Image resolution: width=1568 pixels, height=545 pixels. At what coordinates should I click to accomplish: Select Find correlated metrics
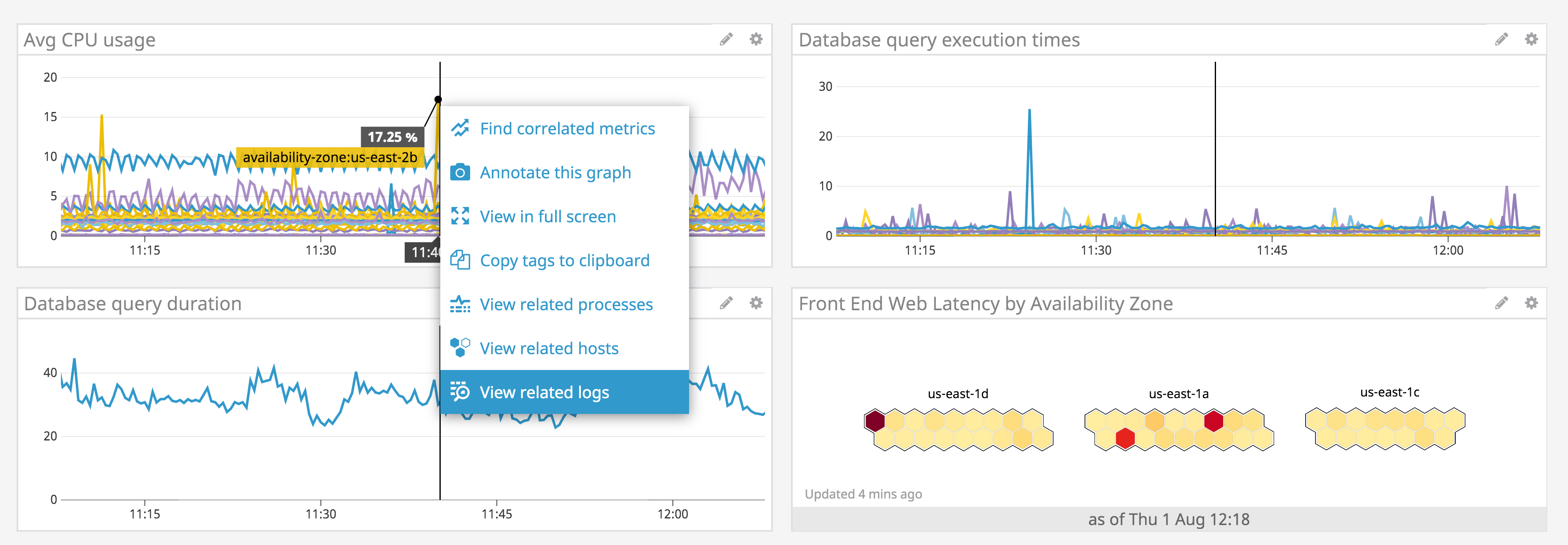[567, 128]
